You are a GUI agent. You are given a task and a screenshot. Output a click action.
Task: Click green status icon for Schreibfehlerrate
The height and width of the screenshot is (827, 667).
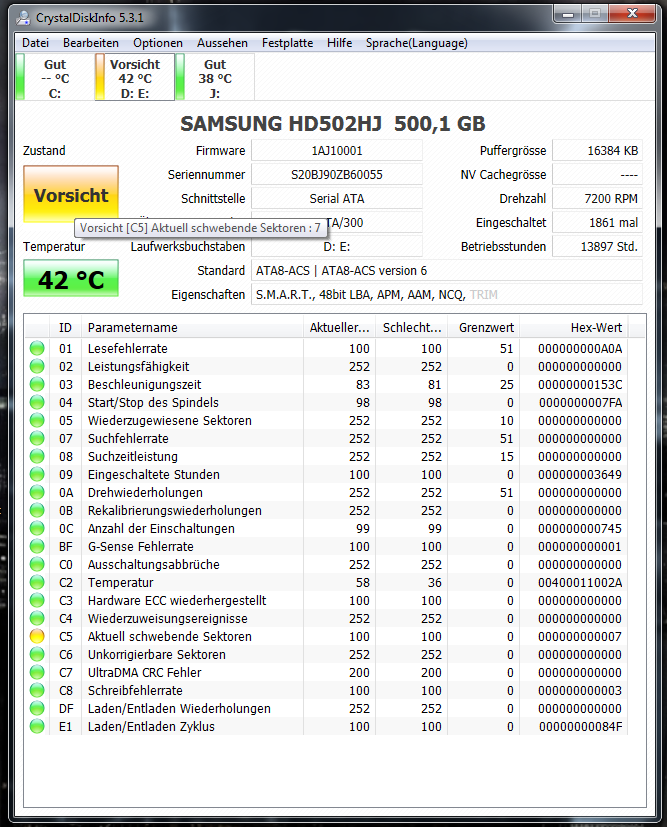point(37,690)
